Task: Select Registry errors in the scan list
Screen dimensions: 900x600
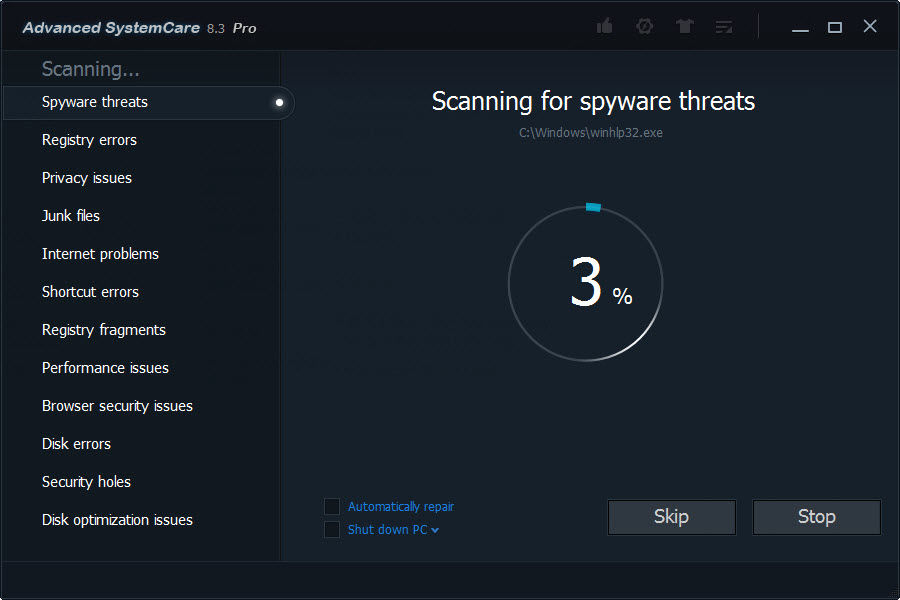Action: pos(89,140)
